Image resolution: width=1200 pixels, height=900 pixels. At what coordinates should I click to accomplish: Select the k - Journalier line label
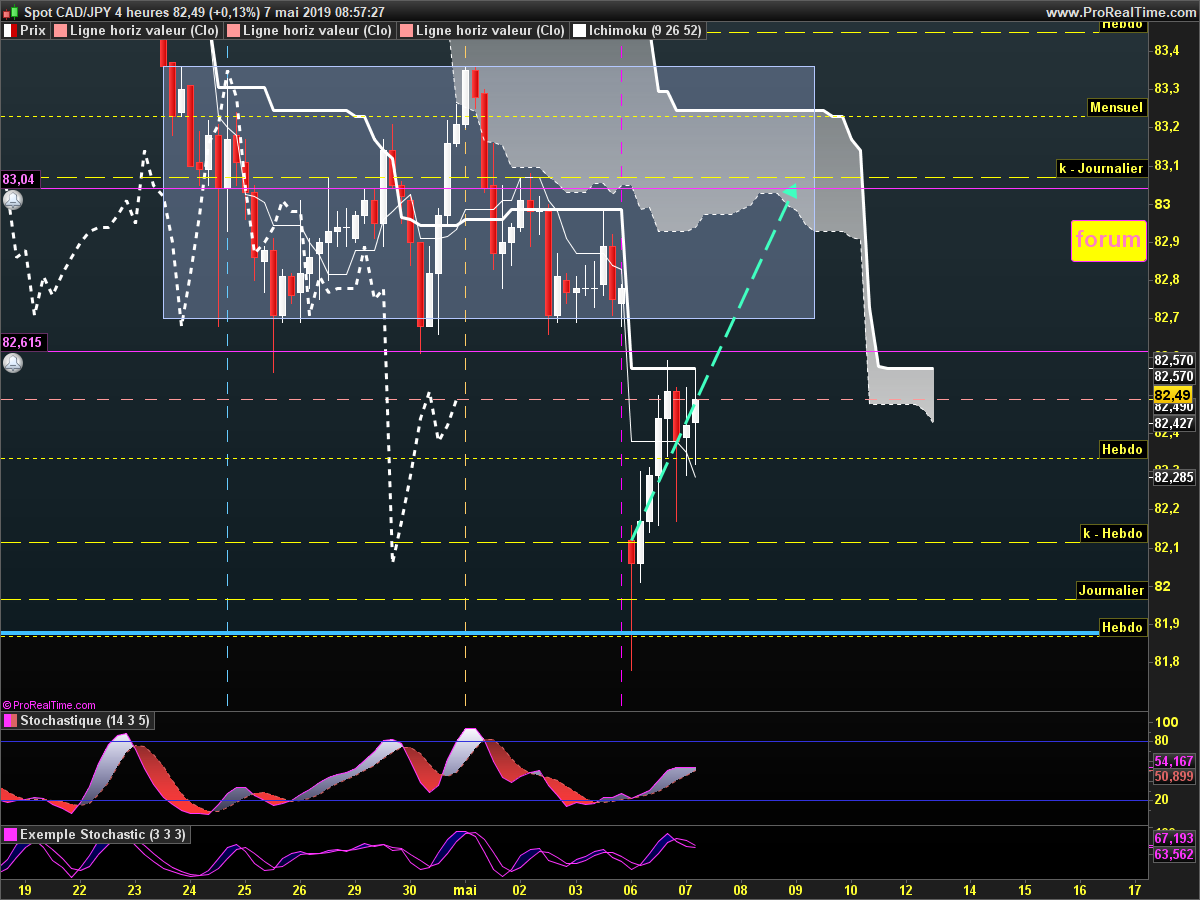[x=1102, y=169]
